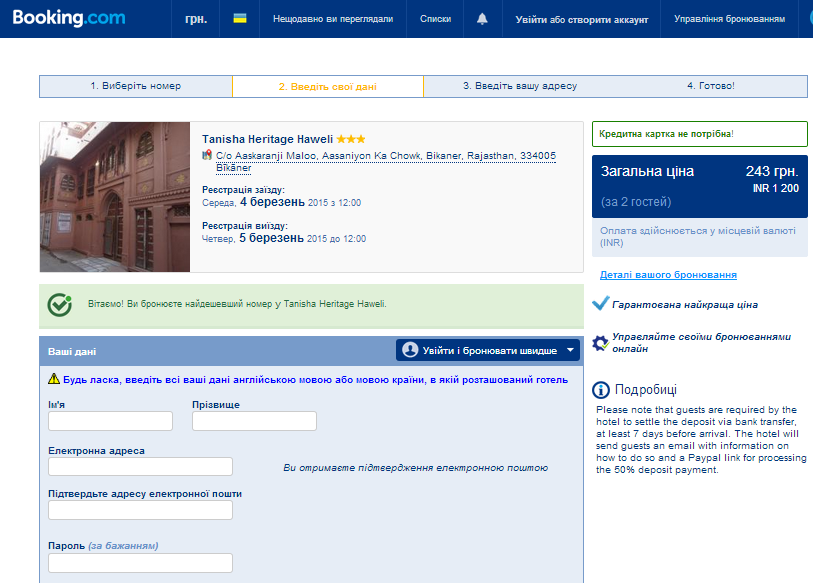Focus the Електронна адреса input field
The image size is (813, 583).
coord(141,466)
